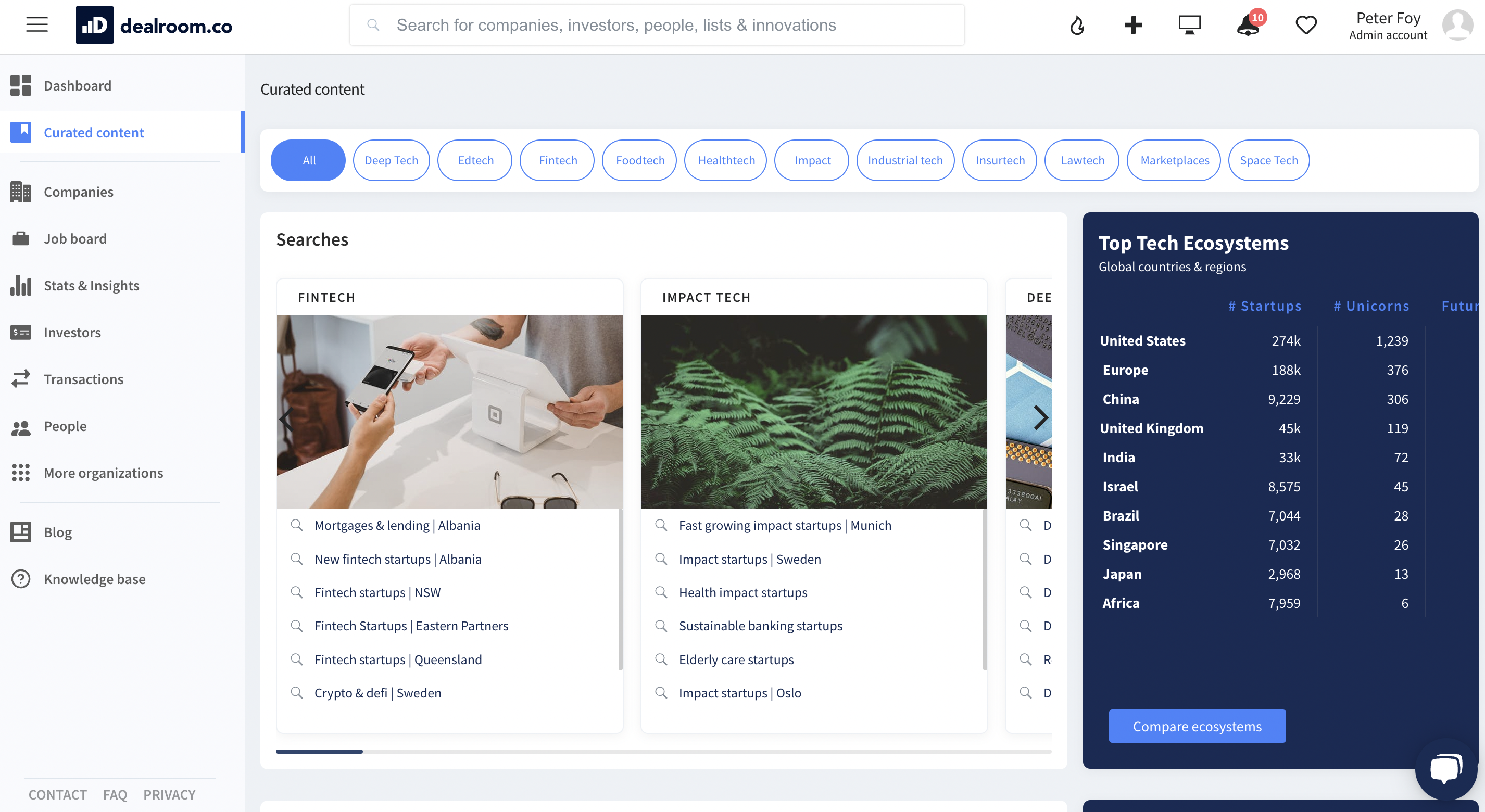Select Job board in the sidebar
1485x812 pixels.
click(x=75, y=238)
